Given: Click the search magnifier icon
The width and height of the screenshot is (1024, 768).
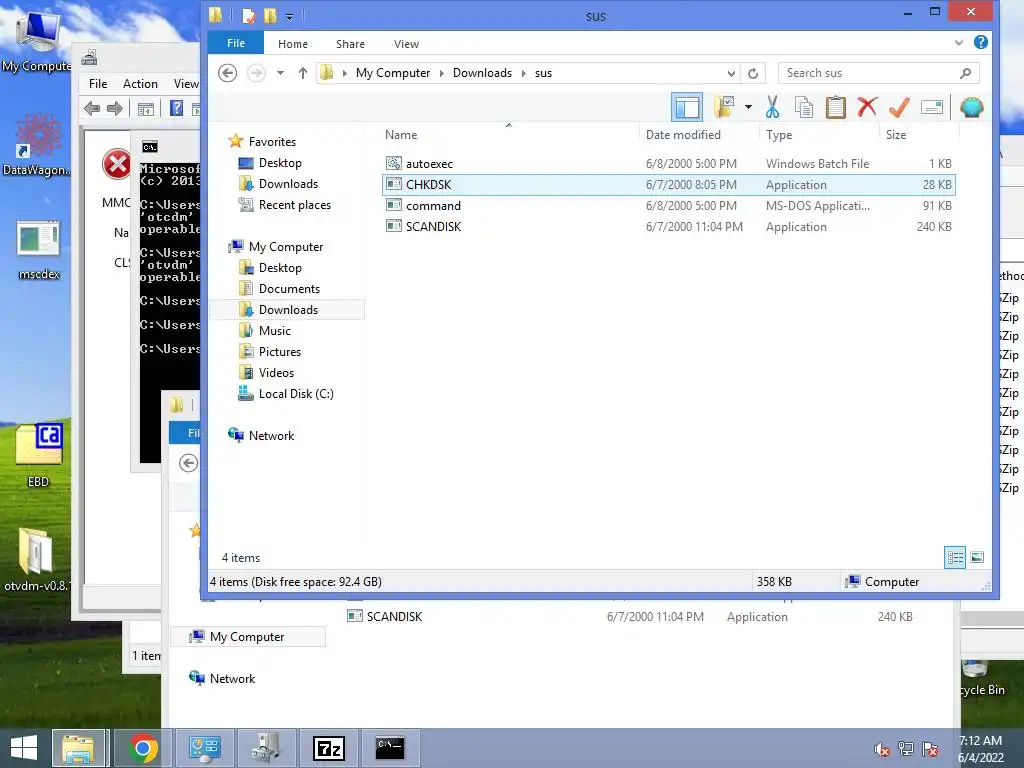Looking at the screenshot, I should 966,73.
